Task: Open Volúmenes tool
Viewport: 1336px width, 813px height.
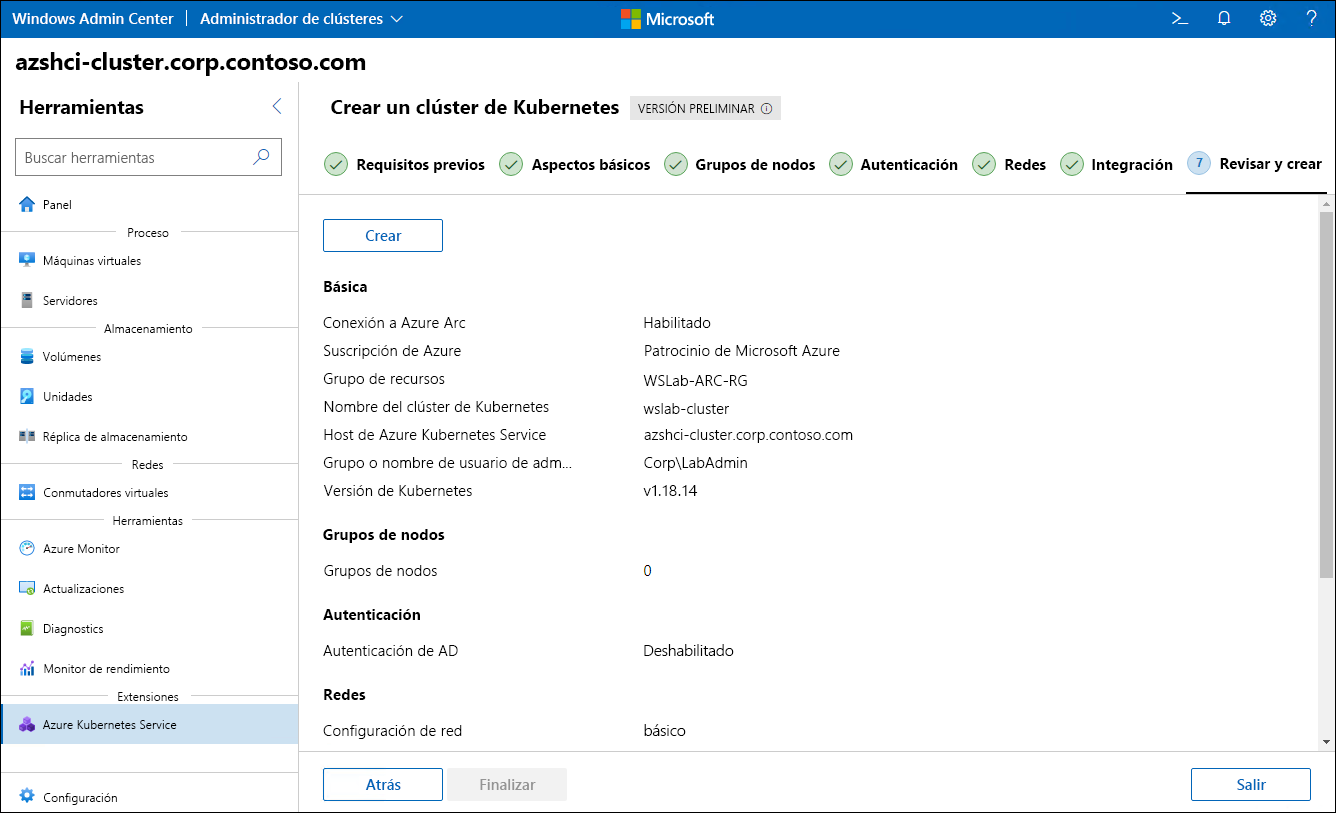Action: [149, 357]
